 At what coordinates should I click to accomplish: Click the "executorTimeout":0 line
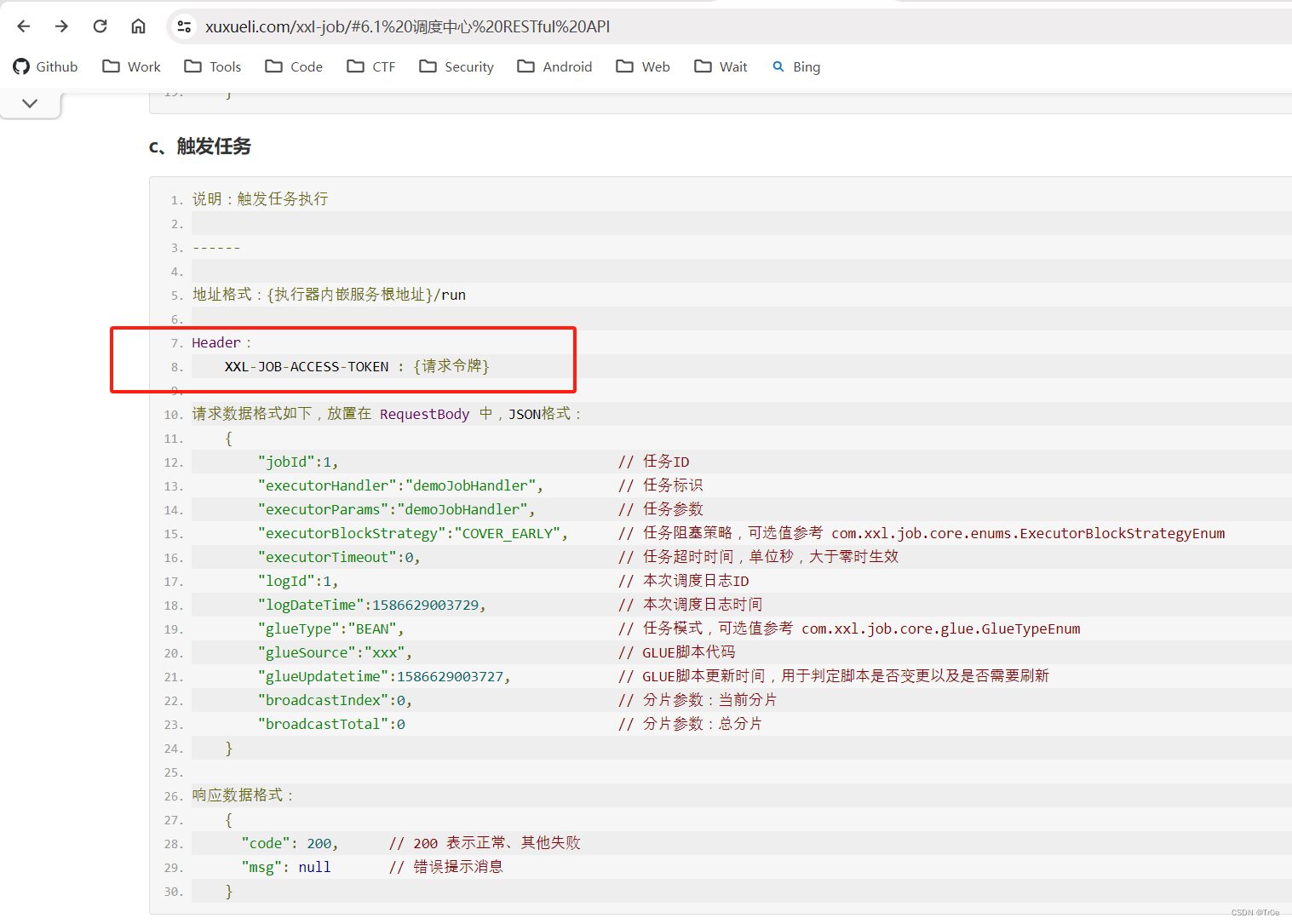point(339,557)
